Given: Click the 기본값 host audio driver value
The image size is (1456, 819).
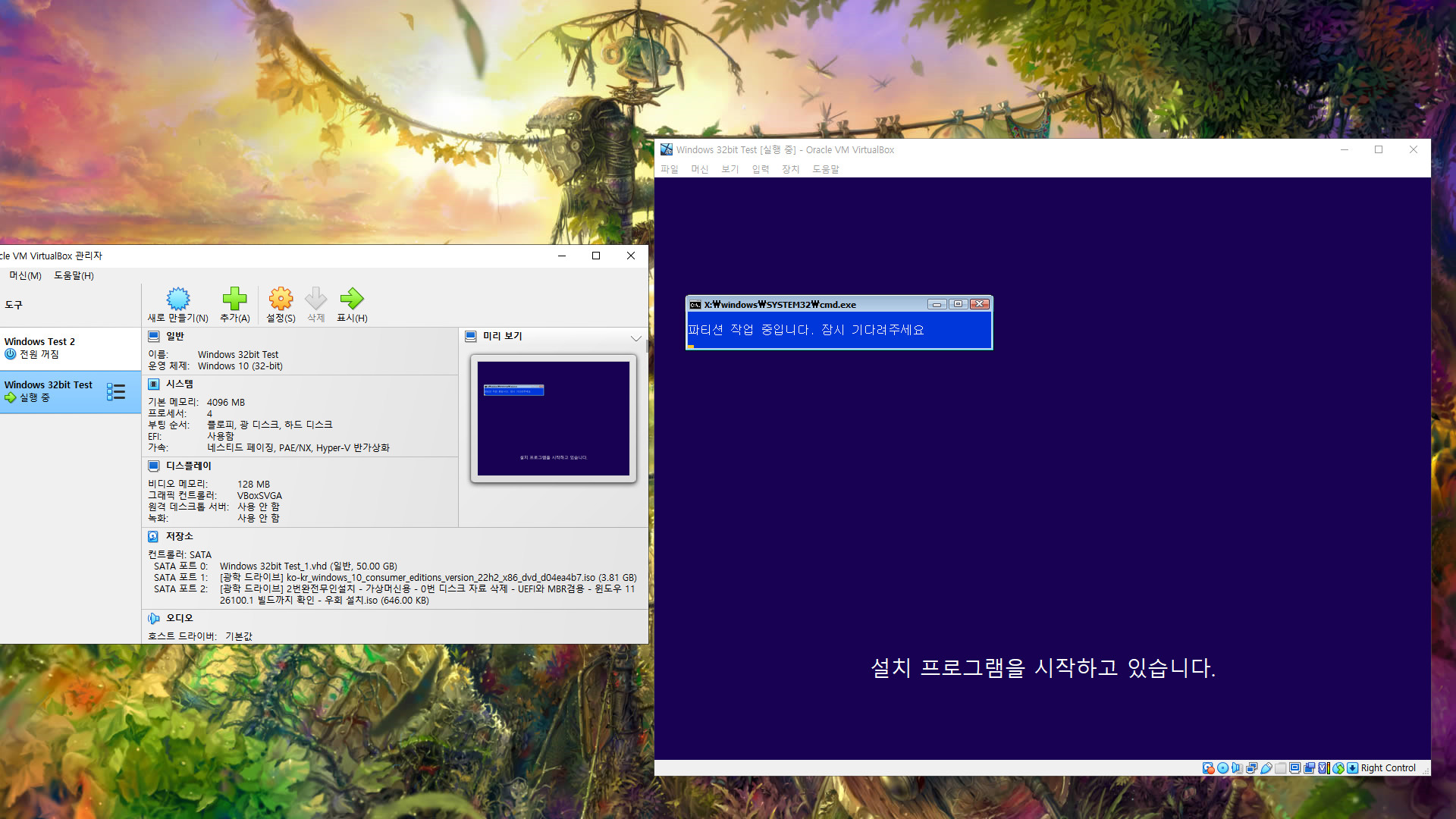Looking at the screenshot, I should point(239,637).
